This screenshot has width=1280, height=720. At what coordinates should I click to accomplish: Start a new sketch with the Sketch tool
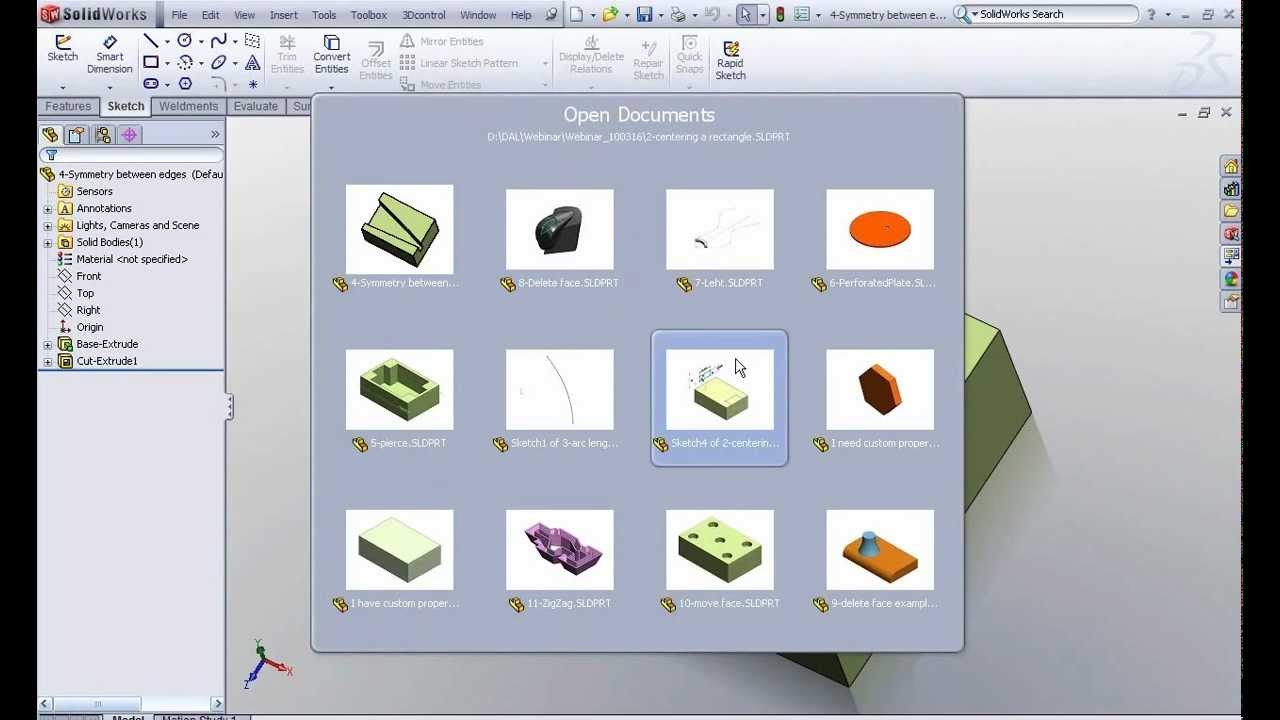tap(62, 48)
